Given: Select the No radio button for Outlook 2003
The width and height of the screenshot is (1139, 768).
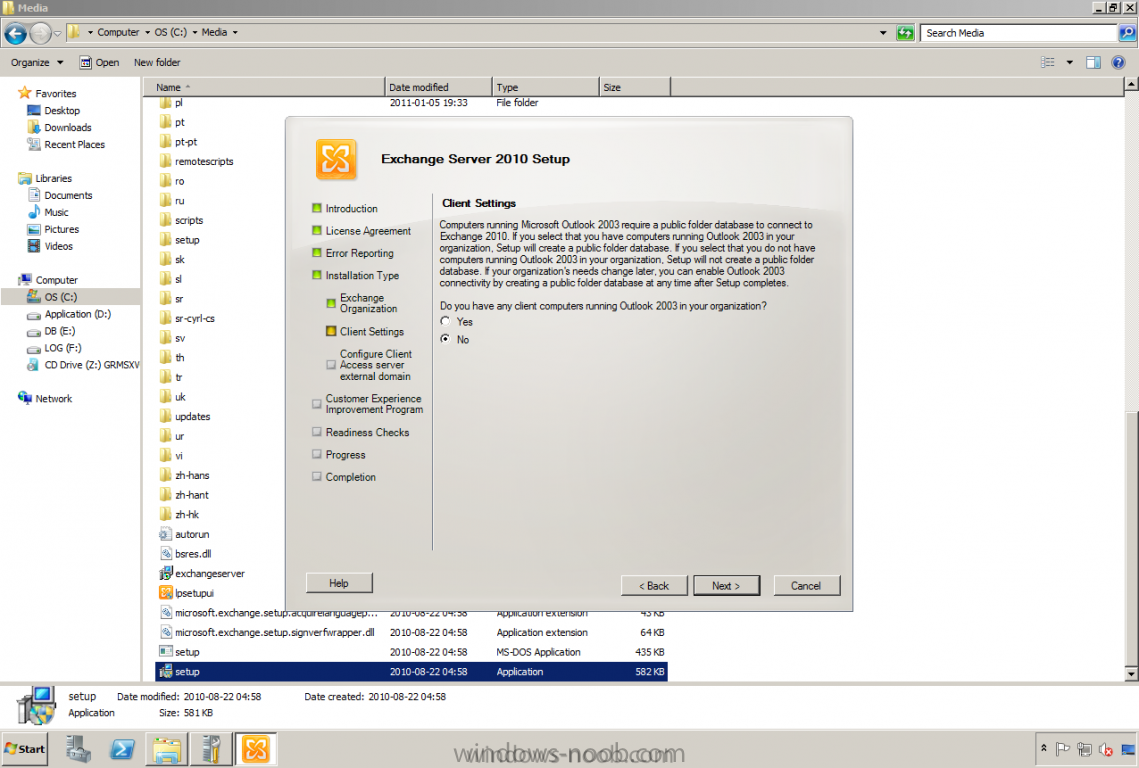Looking at the screenshot, I should pos(445,339).
